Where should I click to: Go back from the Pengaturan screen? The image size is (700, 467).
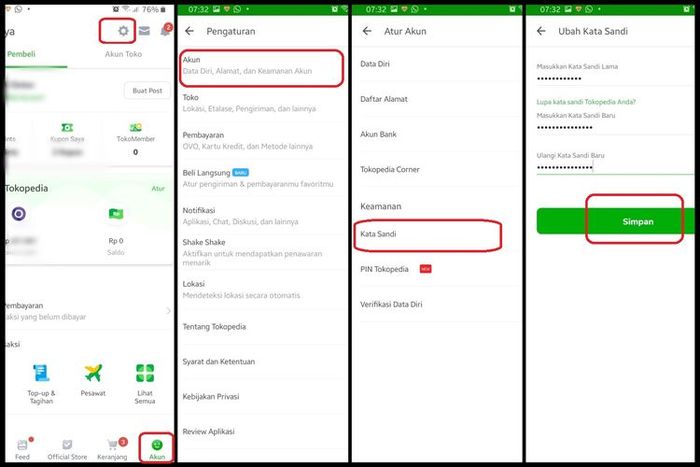pyautogui.click(x=189, y=31)
